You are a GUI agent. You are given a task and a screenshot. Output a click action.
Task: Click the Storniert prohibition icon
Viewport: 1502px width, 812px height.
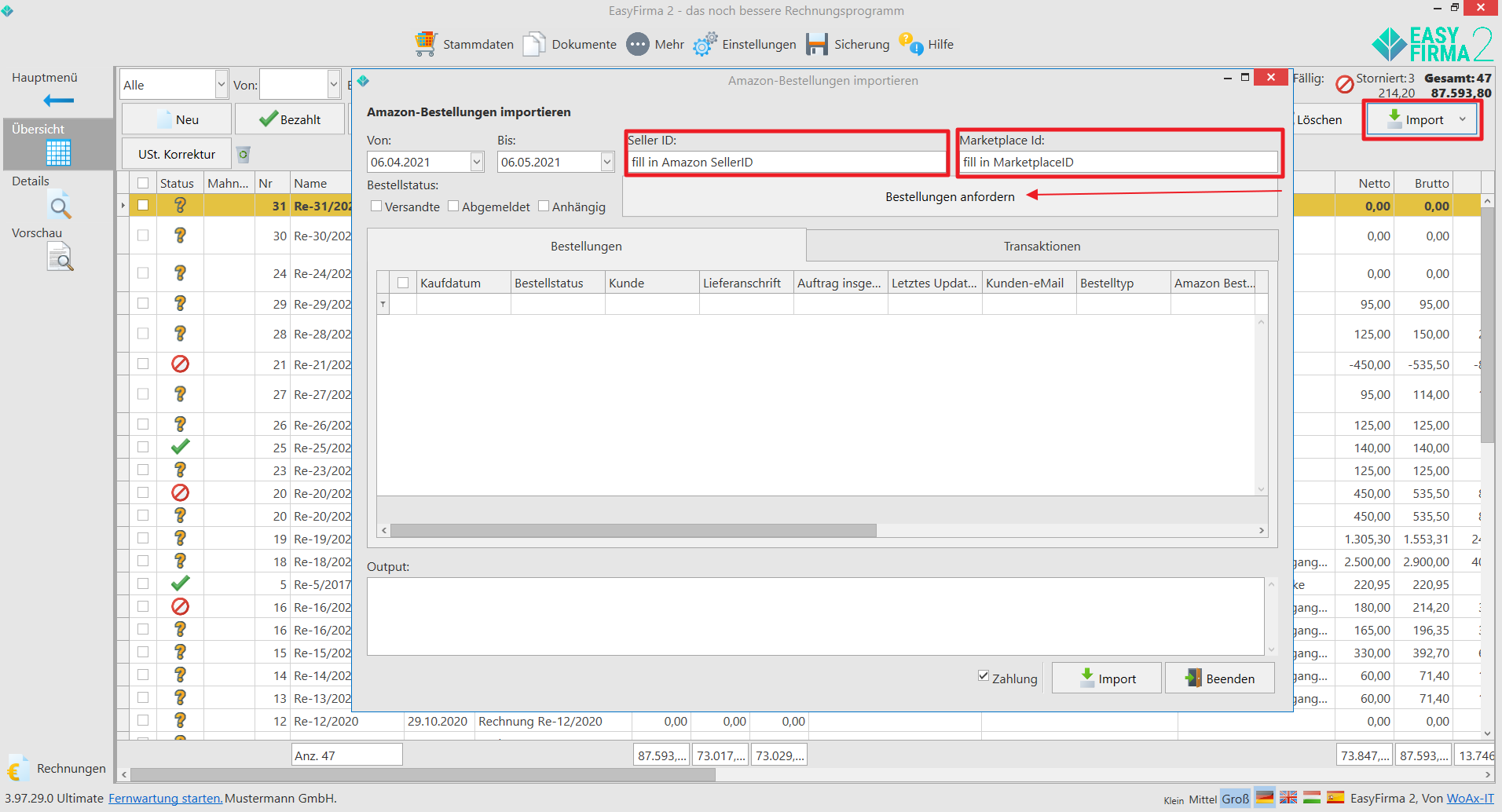1345,84
